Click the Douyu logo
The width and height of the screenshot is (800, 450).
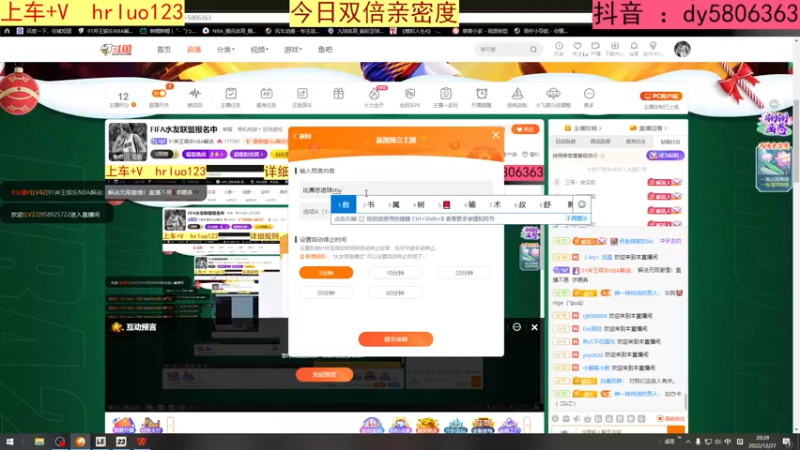116,49
